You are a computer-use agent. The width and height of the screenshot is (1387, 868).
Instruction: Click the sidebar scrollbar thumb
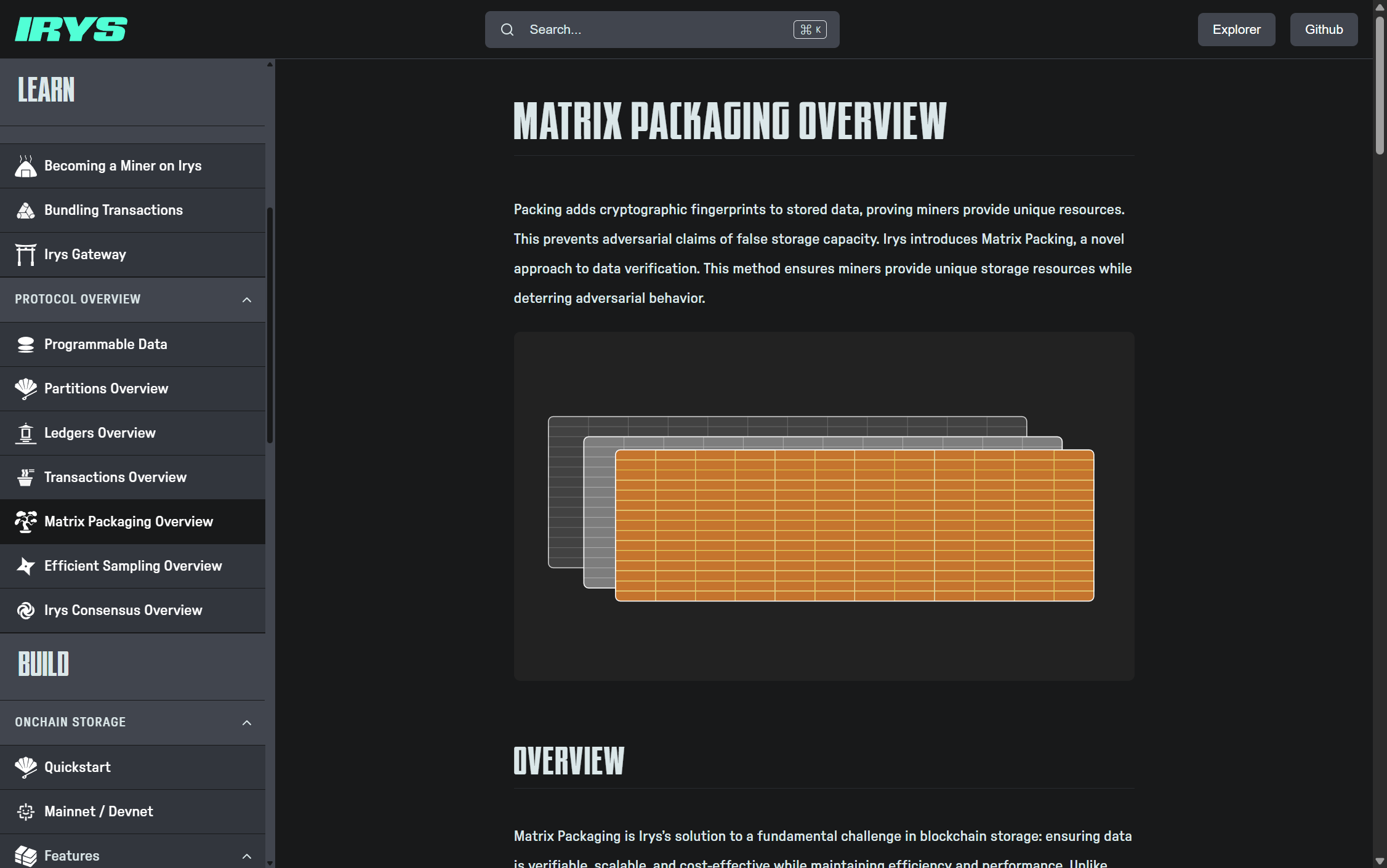tap(270, 325)
